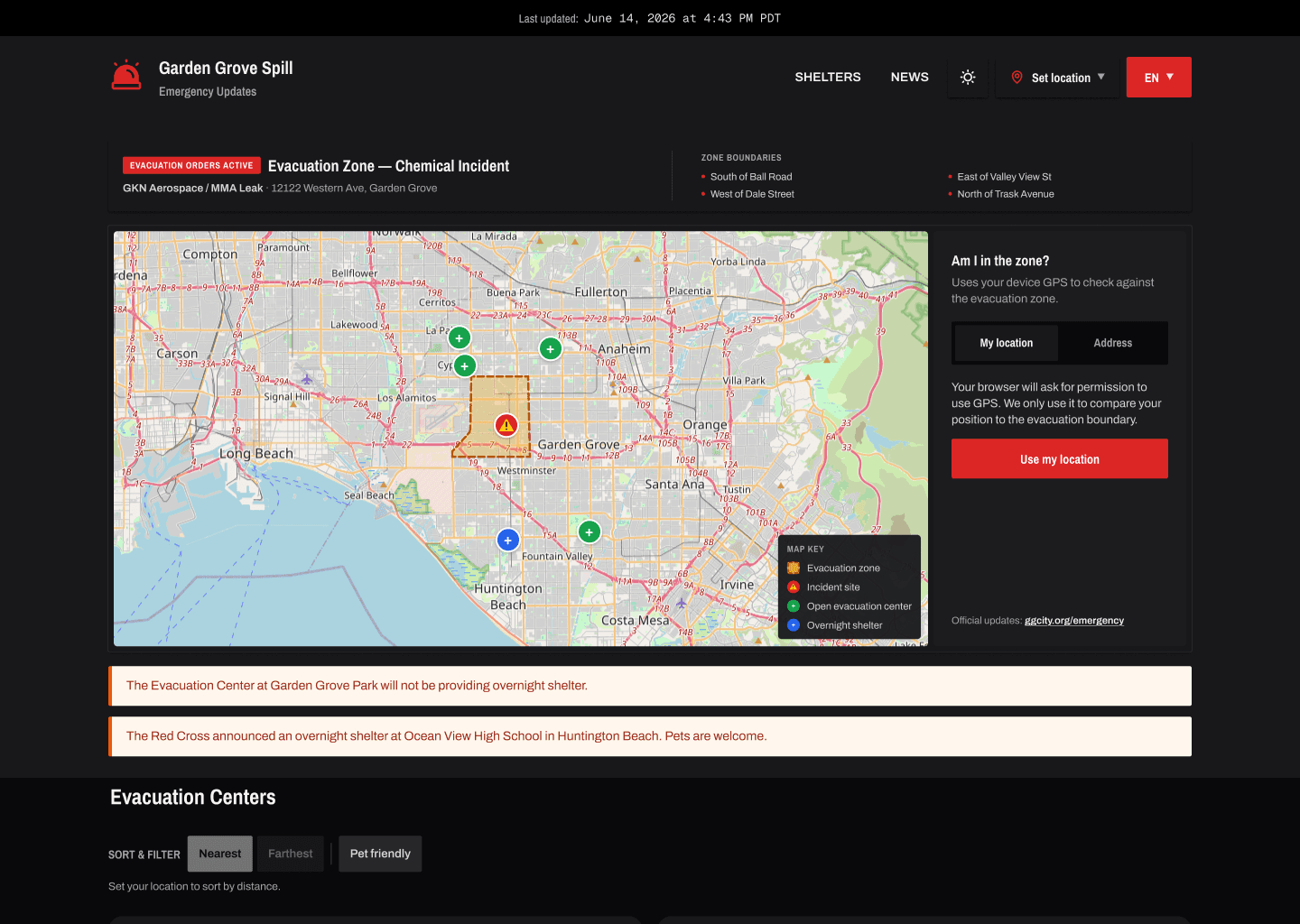Click the EVACUATION ORDERS ACTIVE badge
This screenshot has height=924, width=1300.
191,165
